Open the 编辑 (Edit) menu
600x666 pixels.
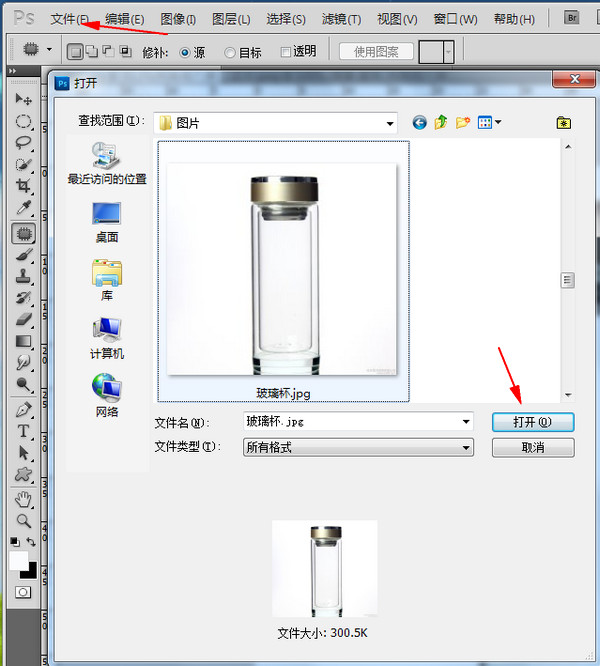click(x=124, y=19)
